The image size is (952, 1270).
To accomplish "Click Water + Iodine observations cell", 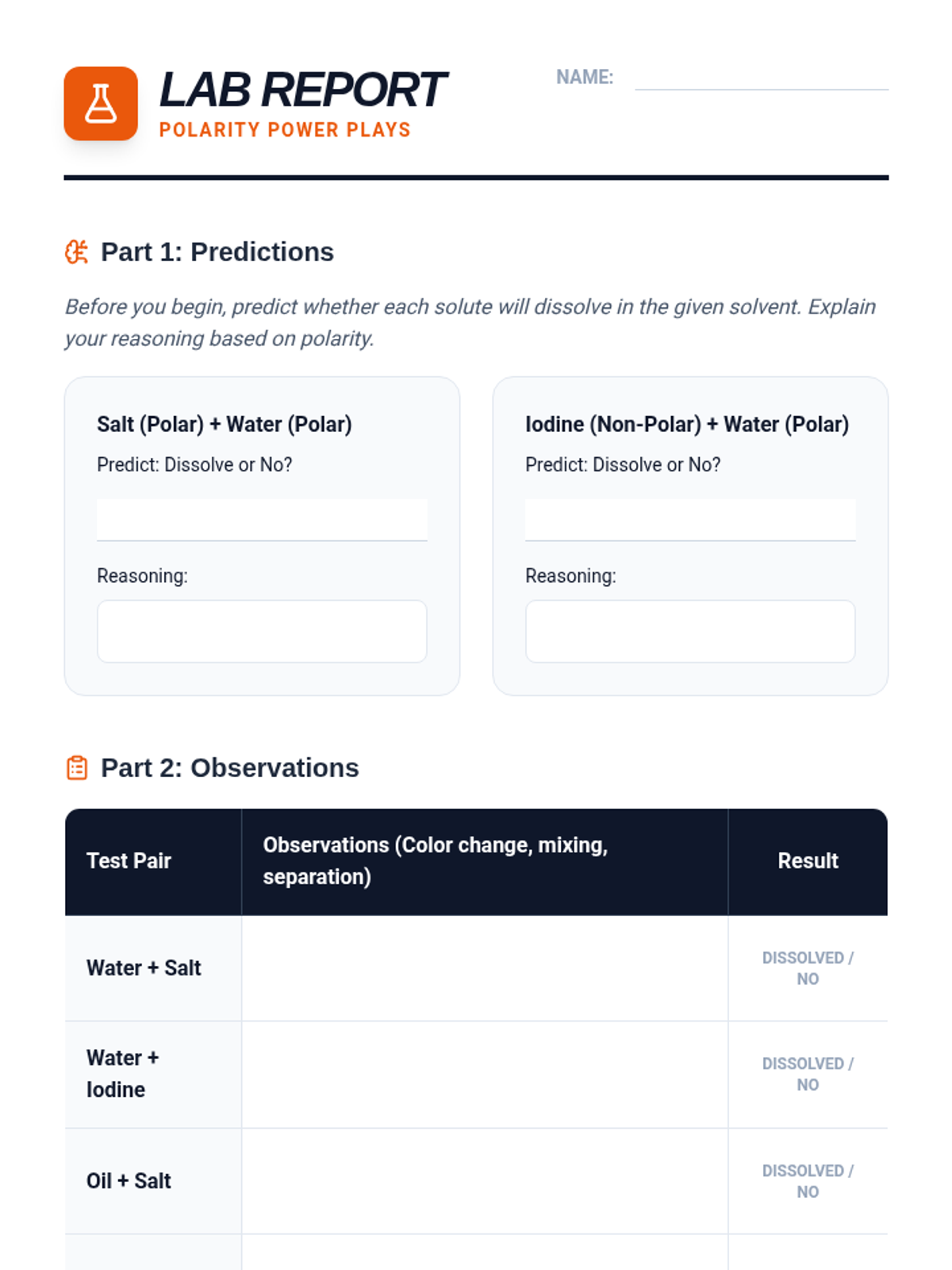I will 484,1074.
